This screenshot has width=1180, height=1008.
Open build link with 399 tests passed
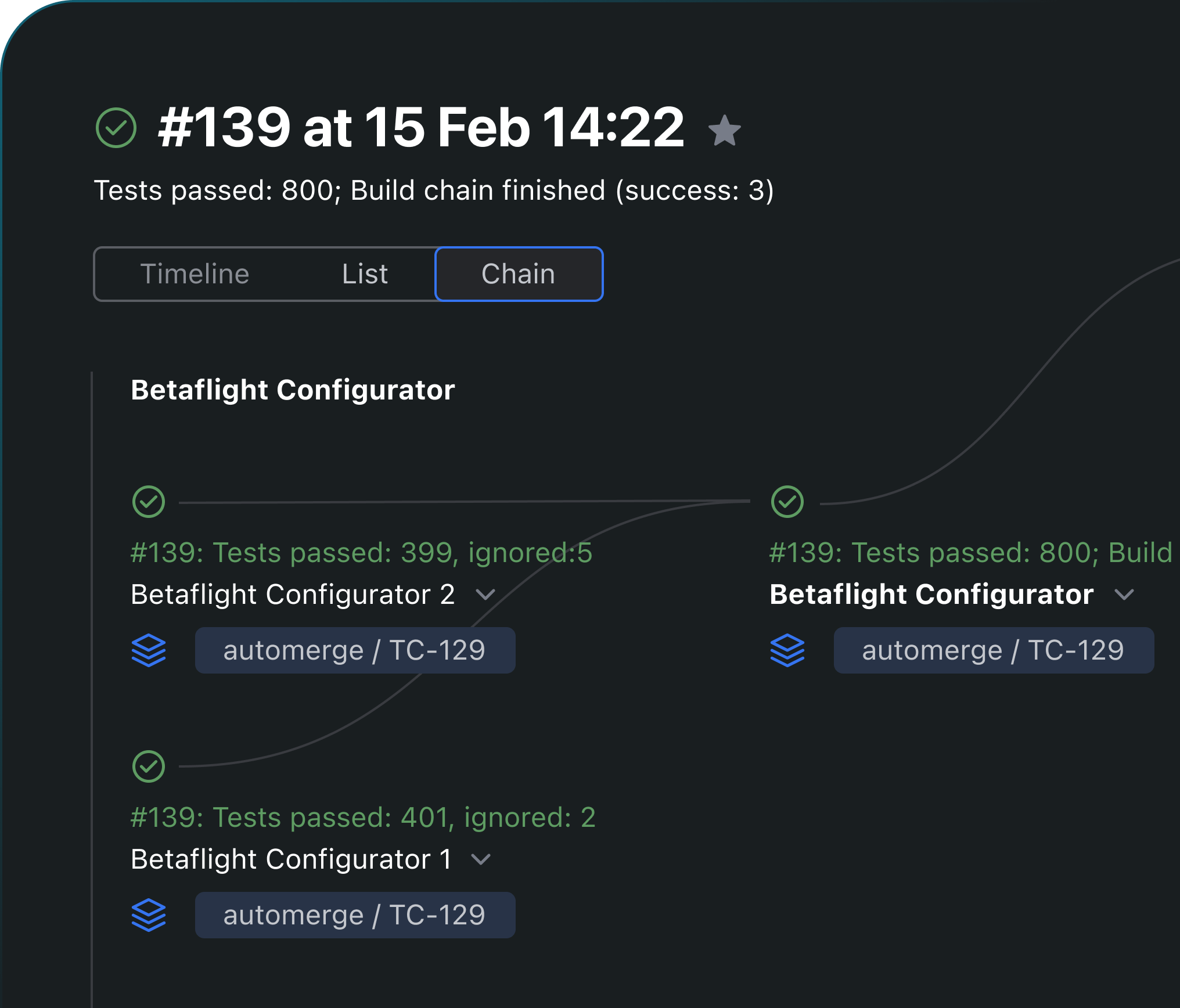[x=361, y=552]
